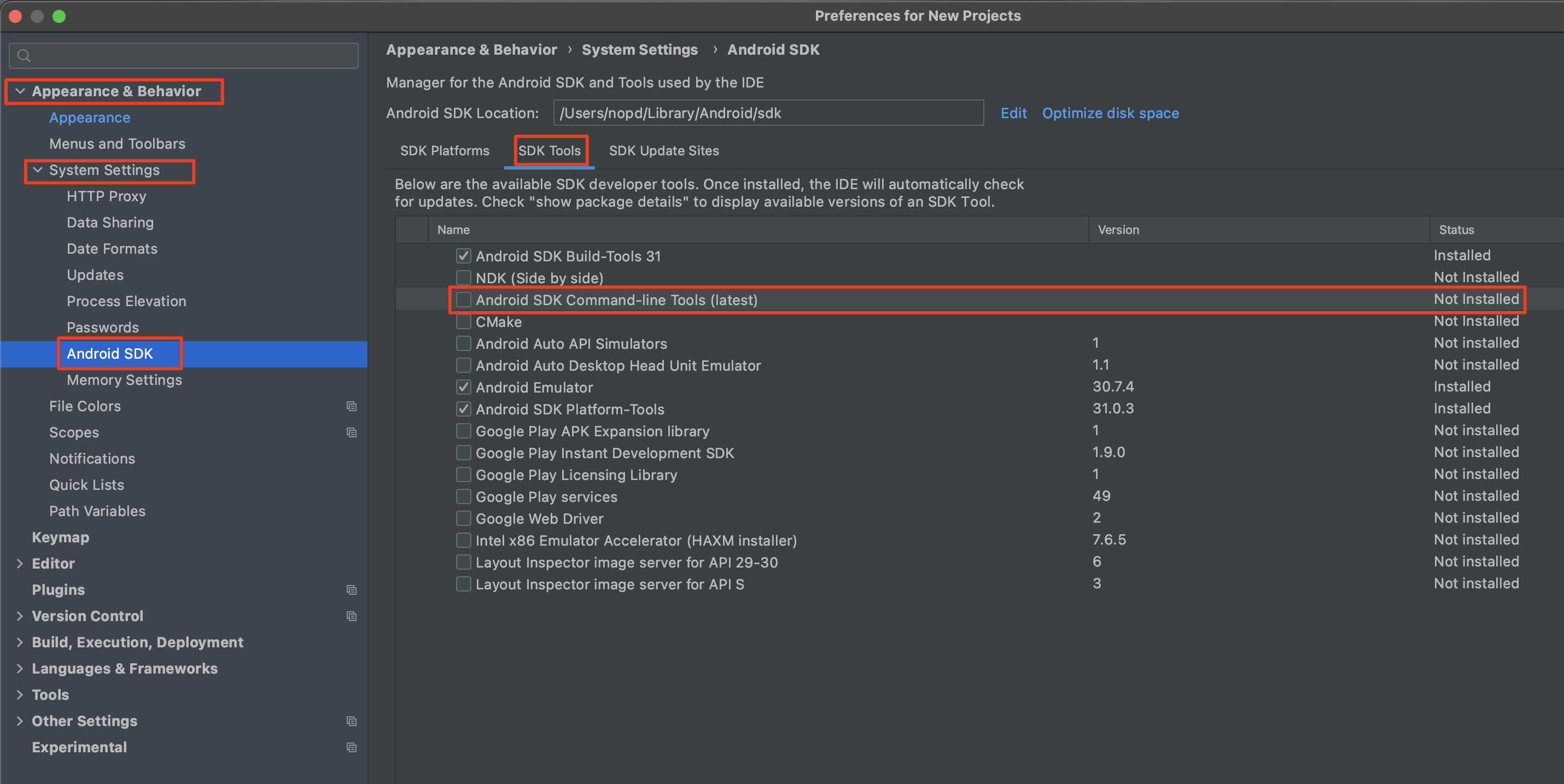Image resolution: width=1564 pixels, height=784 pixels.
Task: Enable Android SDK Command-line Tools checkbox
Action: click(463, 300)
